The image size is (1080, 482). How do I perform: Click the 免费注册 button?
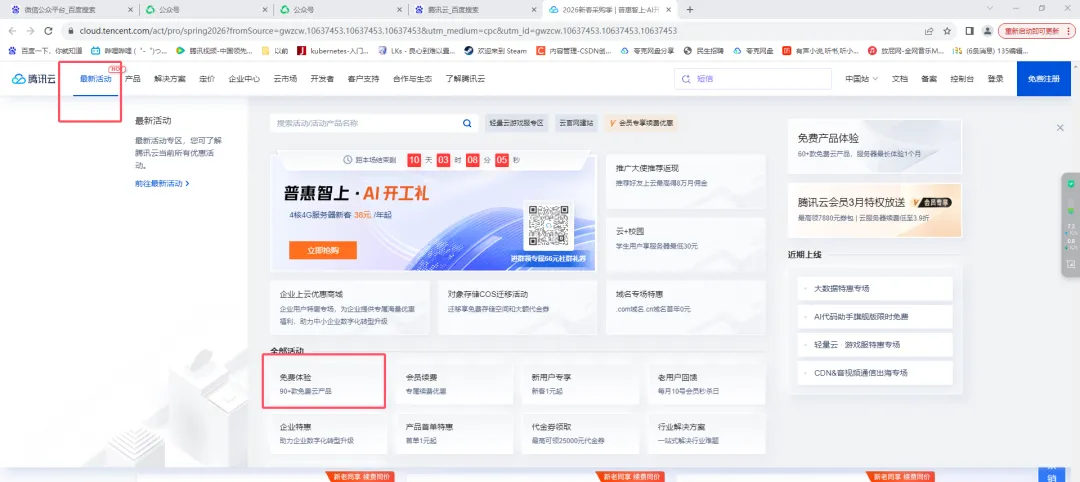point(1043,79)
